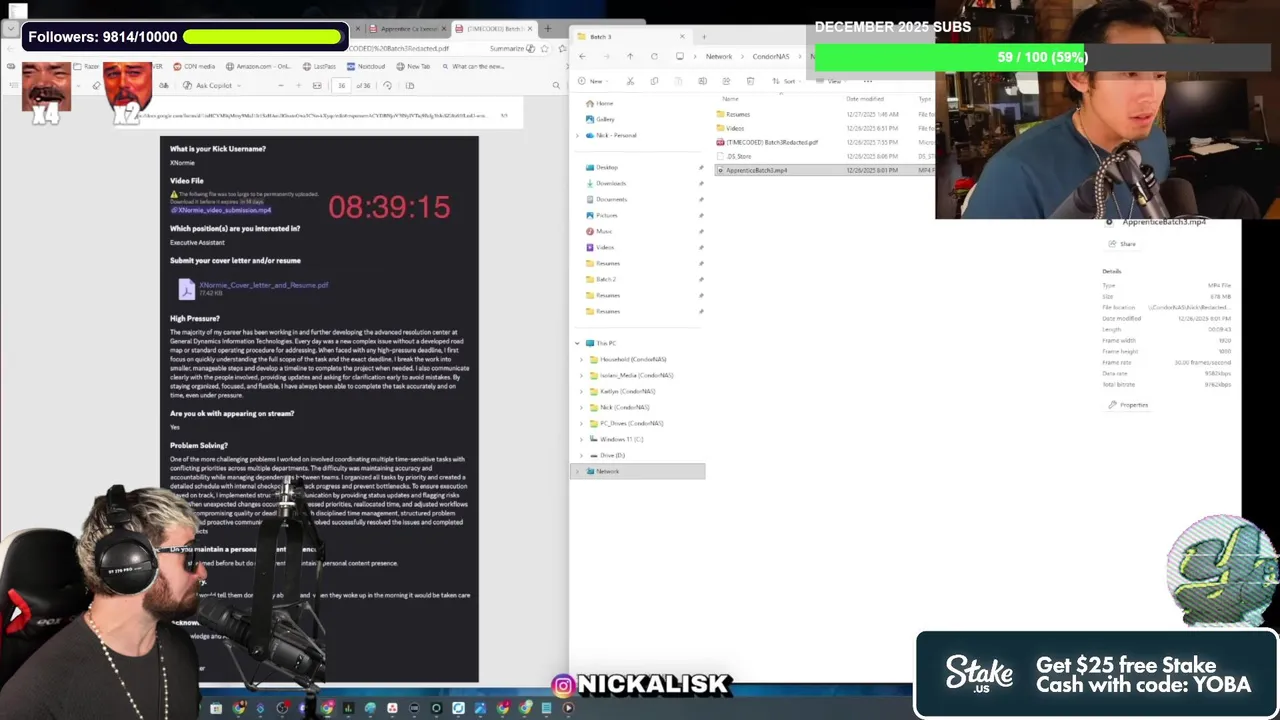1280x720 pixels.
Task: Expand the Nick - Personal OneDrive node
Action: [x=577, y=135]
